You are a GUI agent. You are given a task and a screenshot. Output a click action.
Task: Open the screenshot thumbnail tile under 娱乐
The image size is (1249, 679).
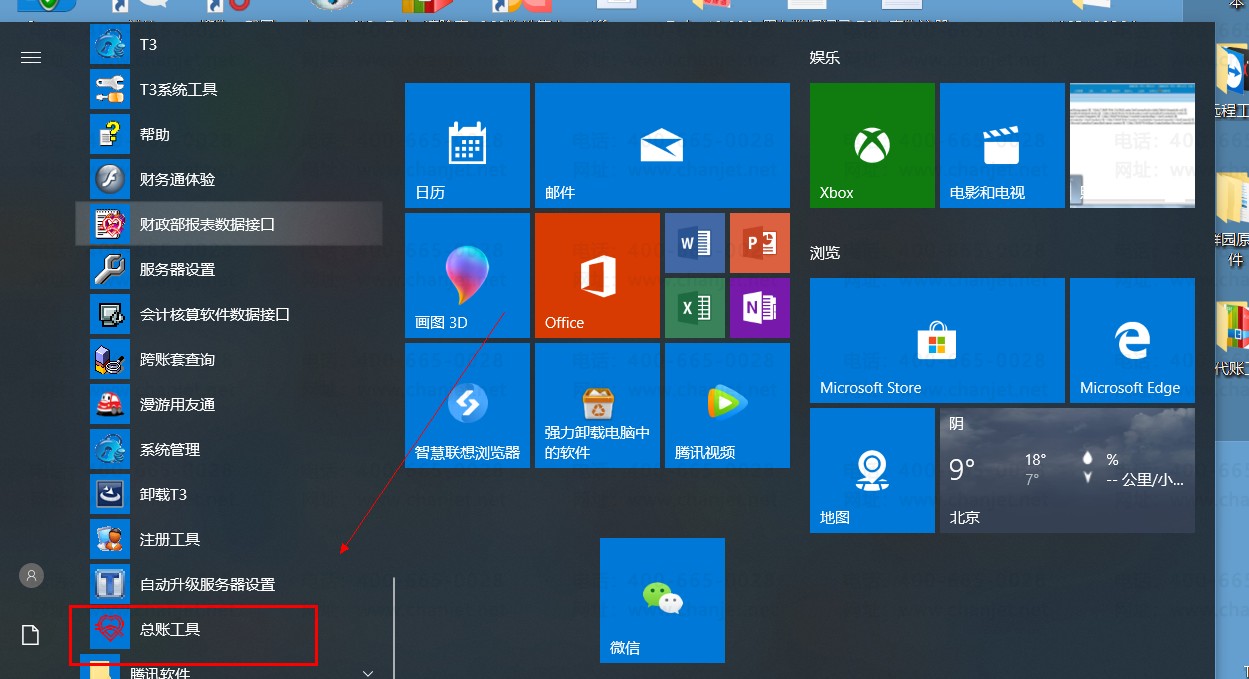(x=1132, y=145)
